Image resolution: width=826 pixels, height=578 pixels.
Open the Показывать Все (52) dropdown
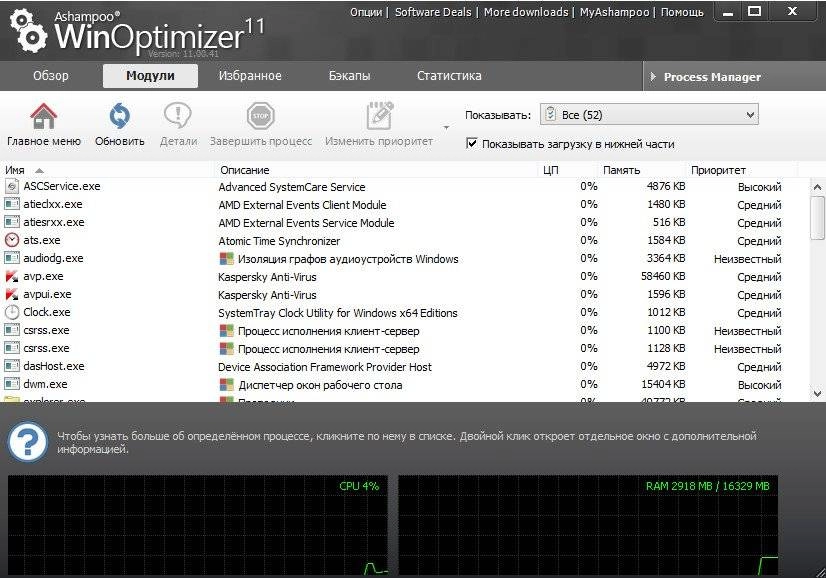click(649, 114)
